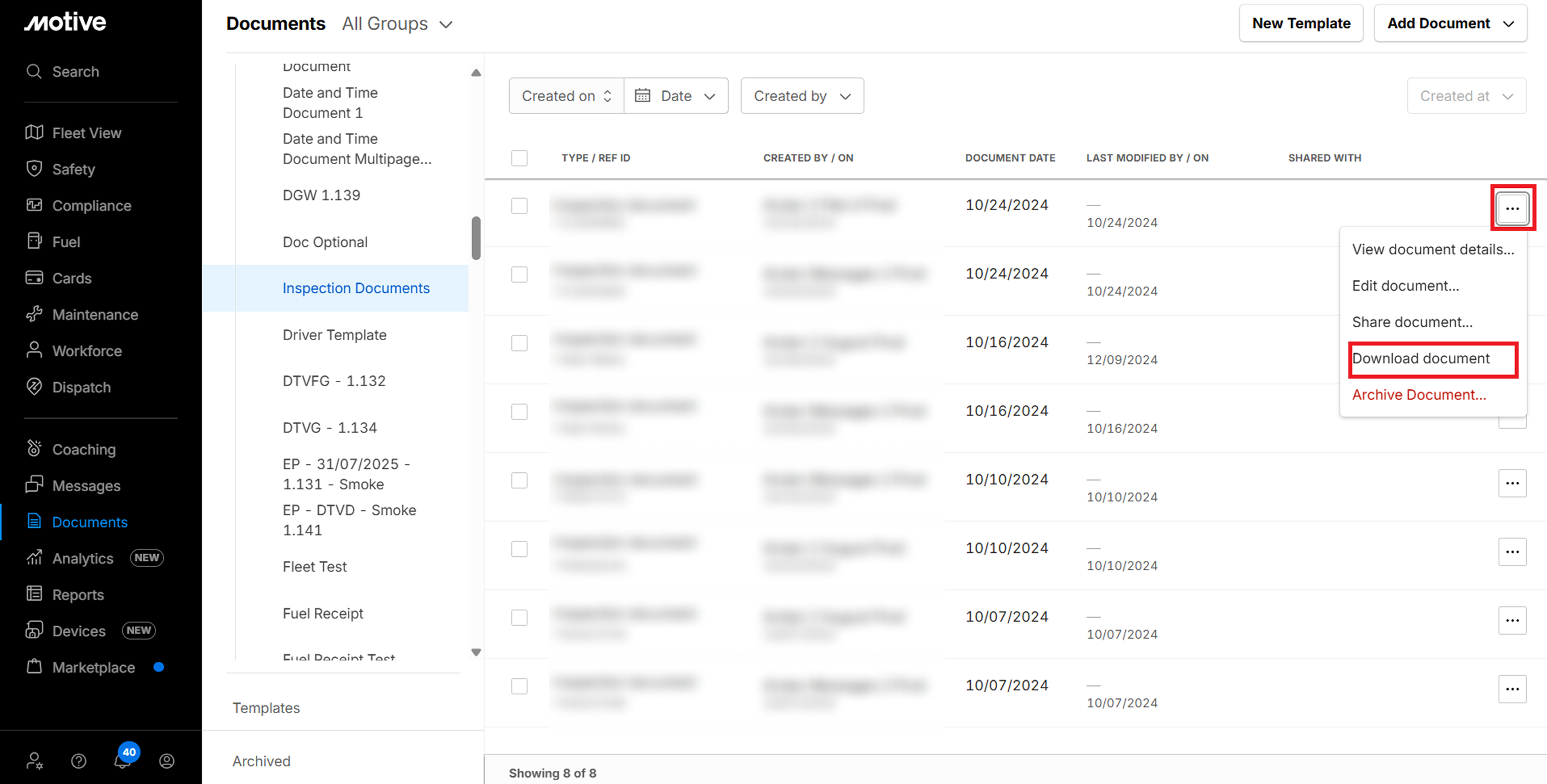Screen dimensions: 1547x784
Task: Select the Driver Template document type
Action: click(x=334, y=334)
